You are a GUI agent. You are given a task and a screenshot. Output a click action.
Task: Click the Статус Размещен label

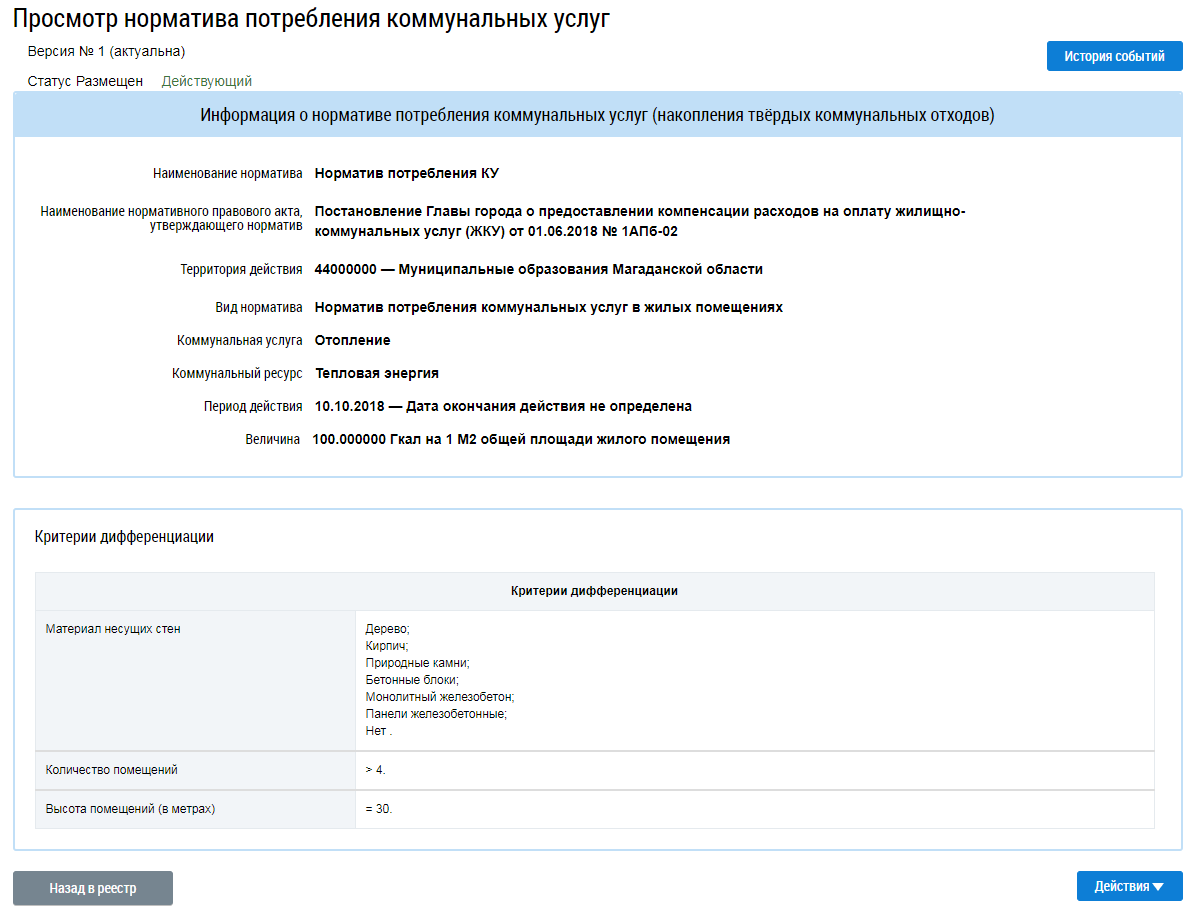85,81
